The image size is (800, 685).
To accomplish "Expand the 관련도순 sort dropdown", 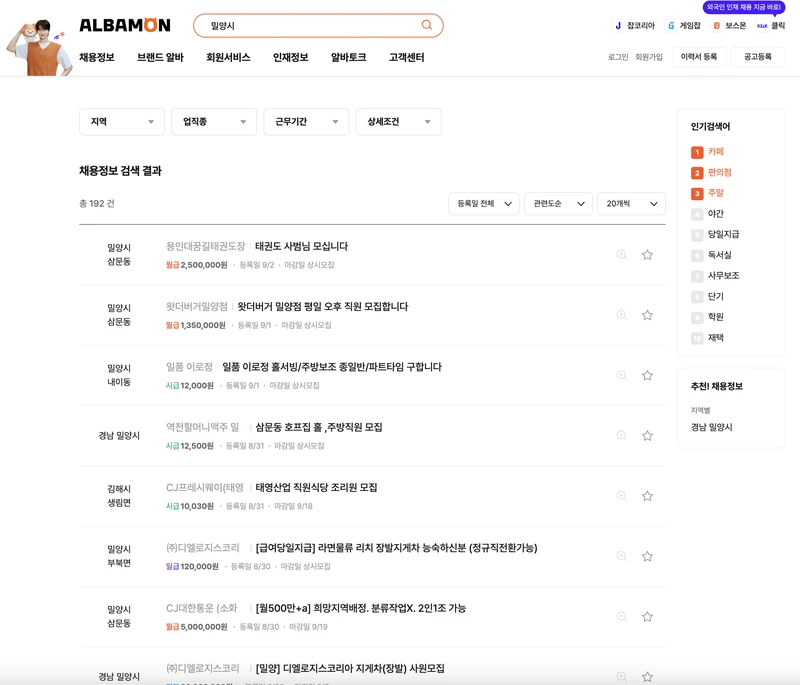I will (x=557, y=202).
